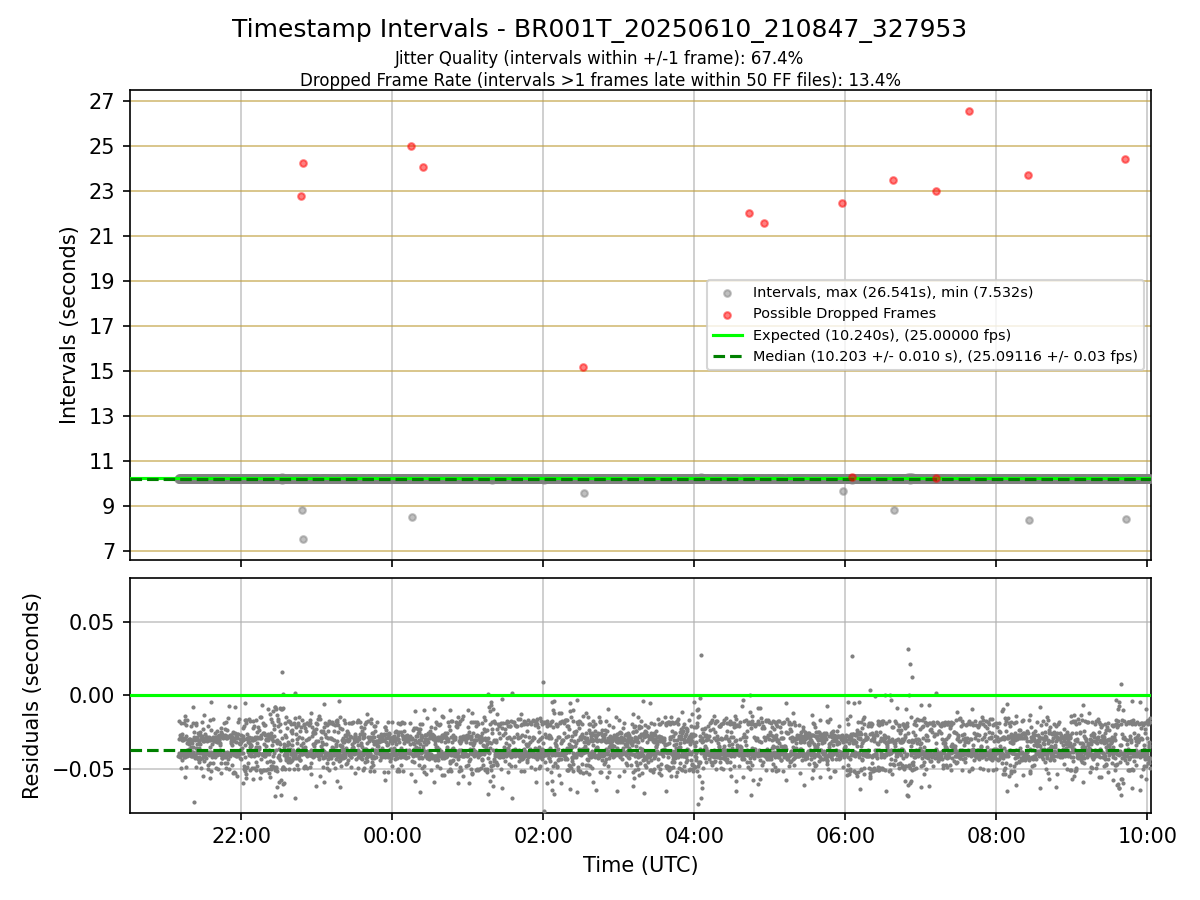Screen dimensions: 1200x900
Task: Click legend text Intervals, max (26.541s), min (7.532s)
Action: 893,293
